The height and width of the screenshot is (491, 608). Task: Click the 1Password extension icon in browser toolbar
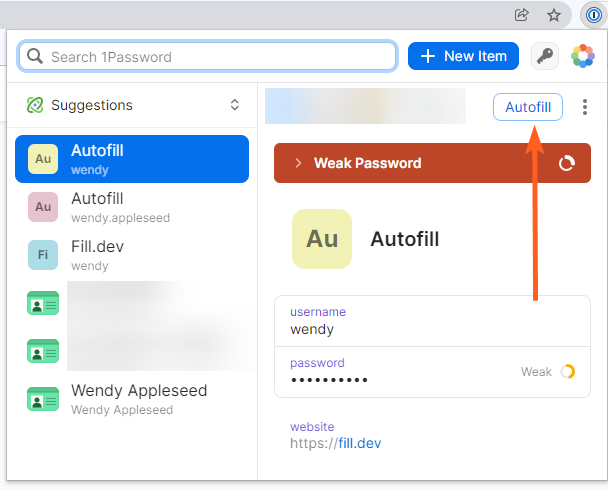(x=593, y=15)
